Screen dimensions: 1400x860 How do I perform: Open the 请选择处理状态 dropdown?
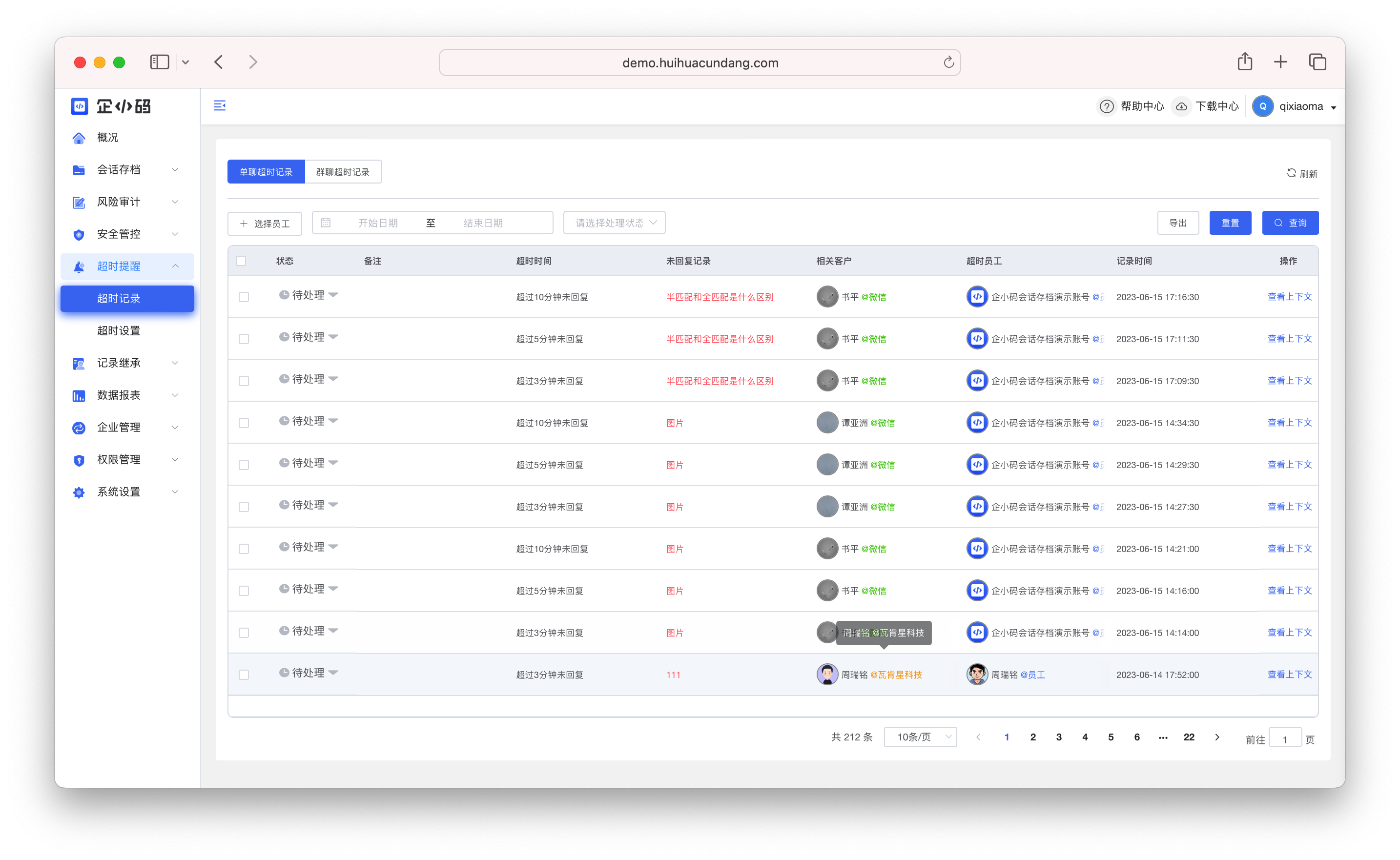pos(614,223)
